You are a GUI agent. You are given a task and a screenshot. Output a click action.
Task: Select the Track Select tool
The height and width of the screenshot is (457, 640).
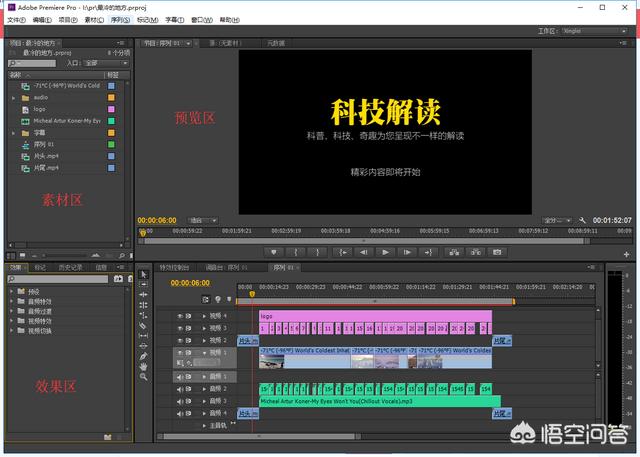tap(144, 284)
